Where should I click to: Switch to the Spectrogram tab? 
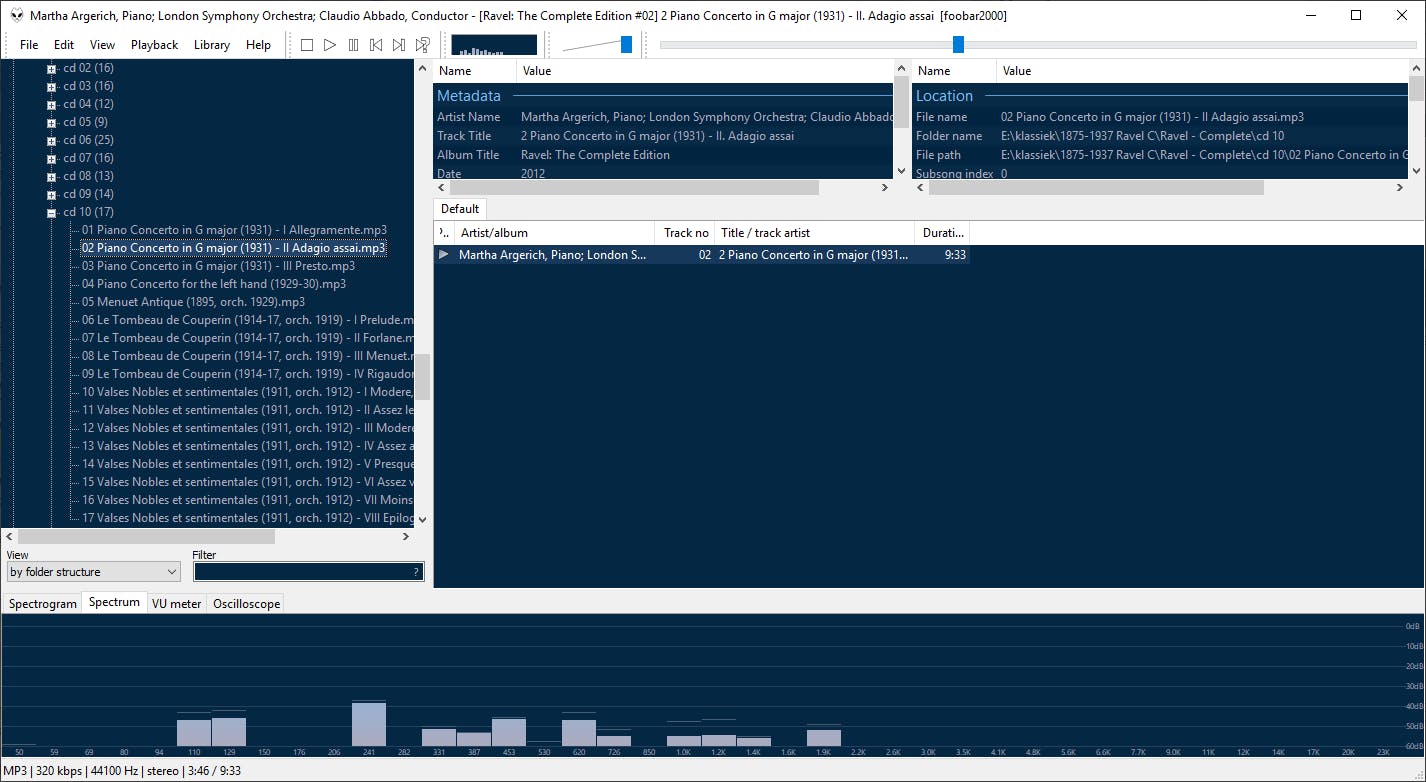43,604
